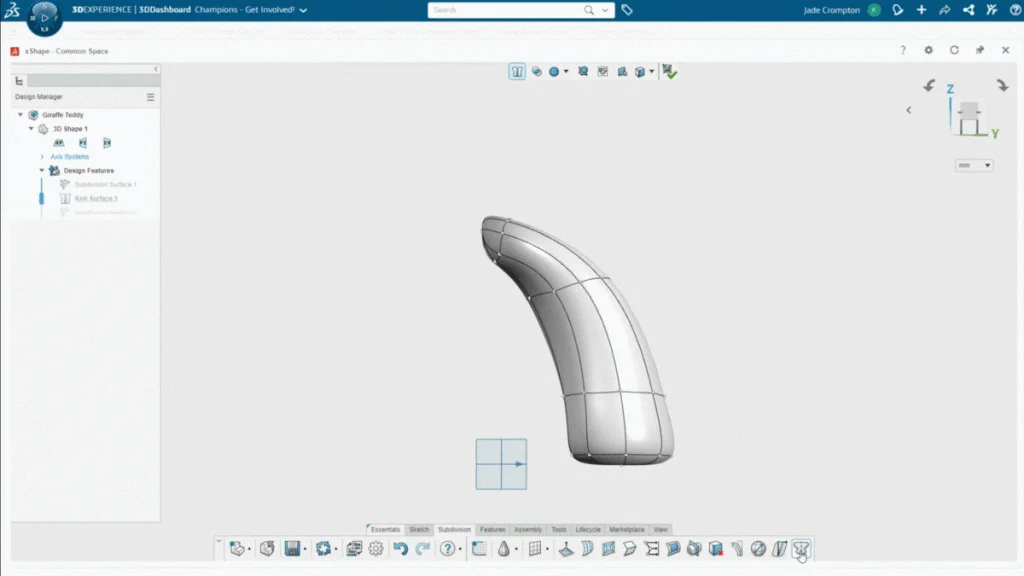
Task: Click the plus icon in the top bar
Action: pos(921,10)
